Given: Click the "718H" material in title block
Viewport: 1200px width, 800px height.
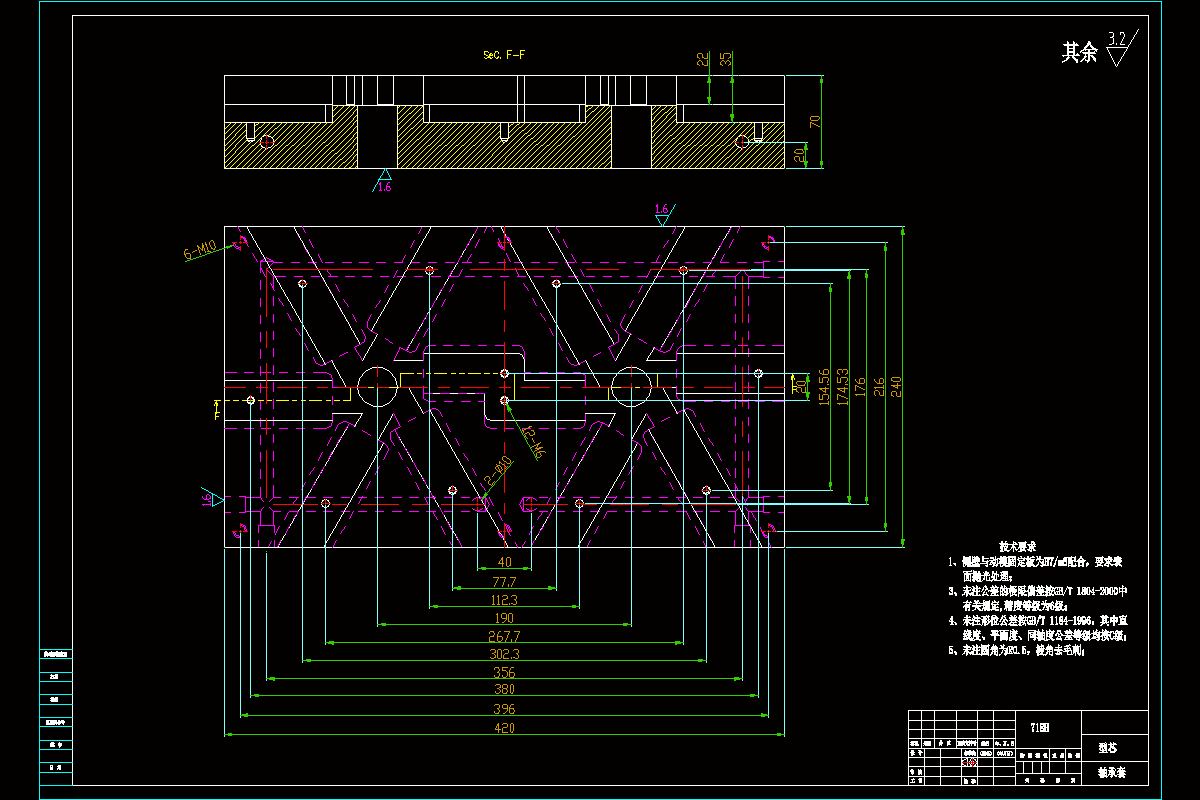Looking at the screenshot, I should [1040, 727].
